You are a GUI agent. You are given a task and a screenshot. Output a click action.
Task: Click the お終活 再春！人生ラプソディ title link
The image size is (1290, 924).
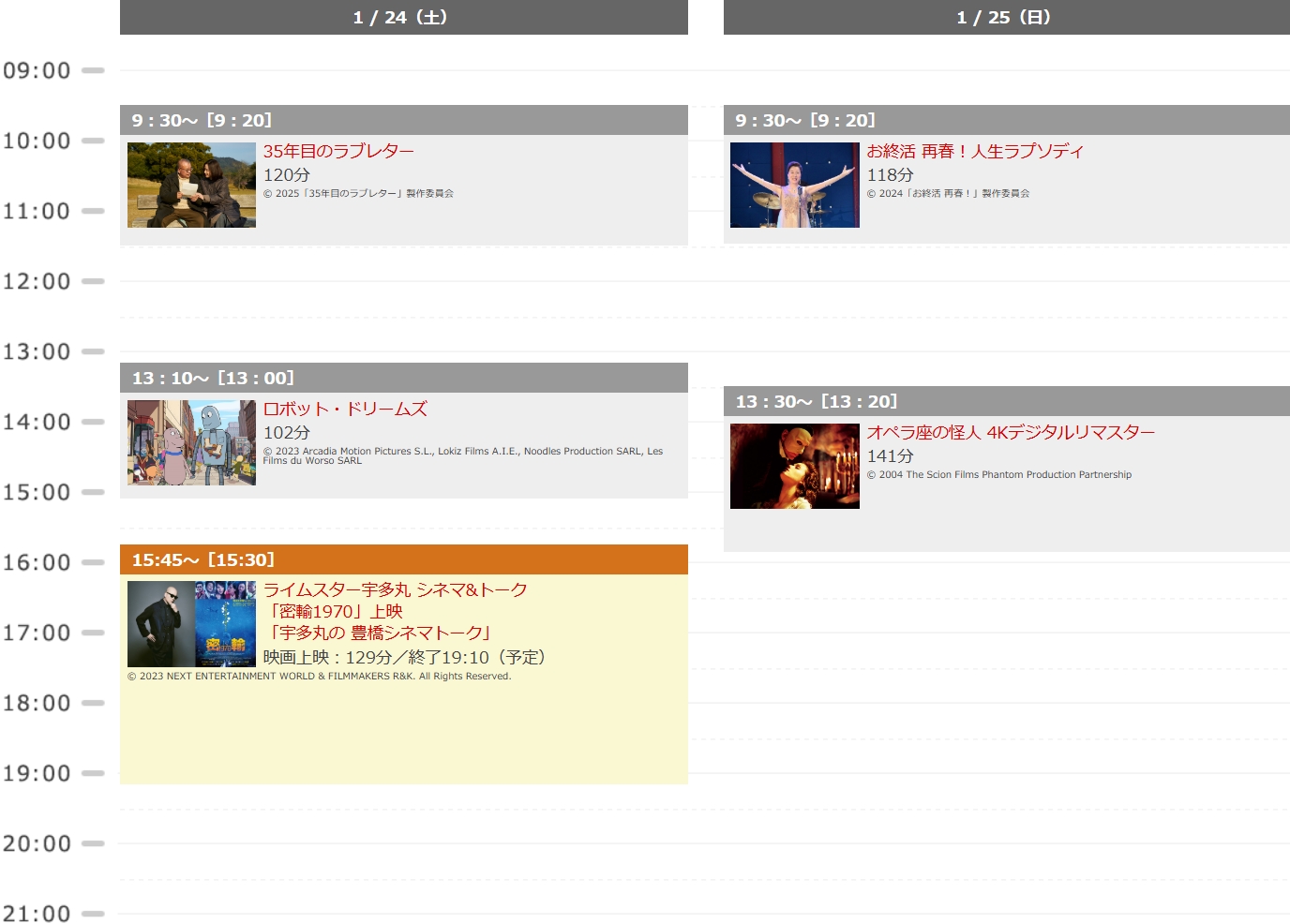tap(974, 151)
